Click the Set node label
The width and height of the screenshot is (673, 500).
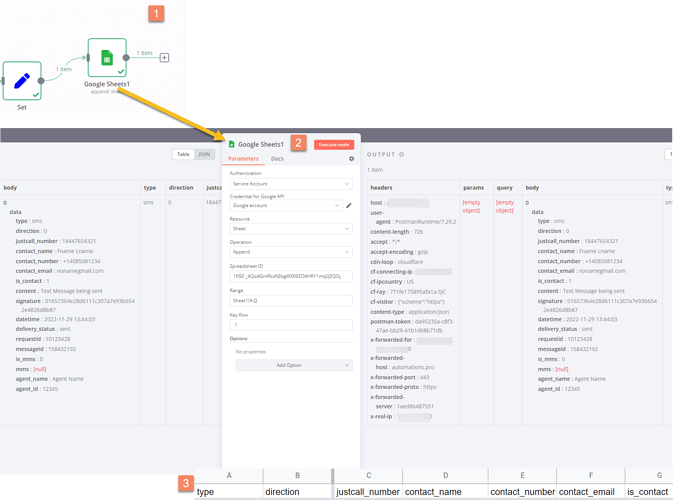(22, 107)
